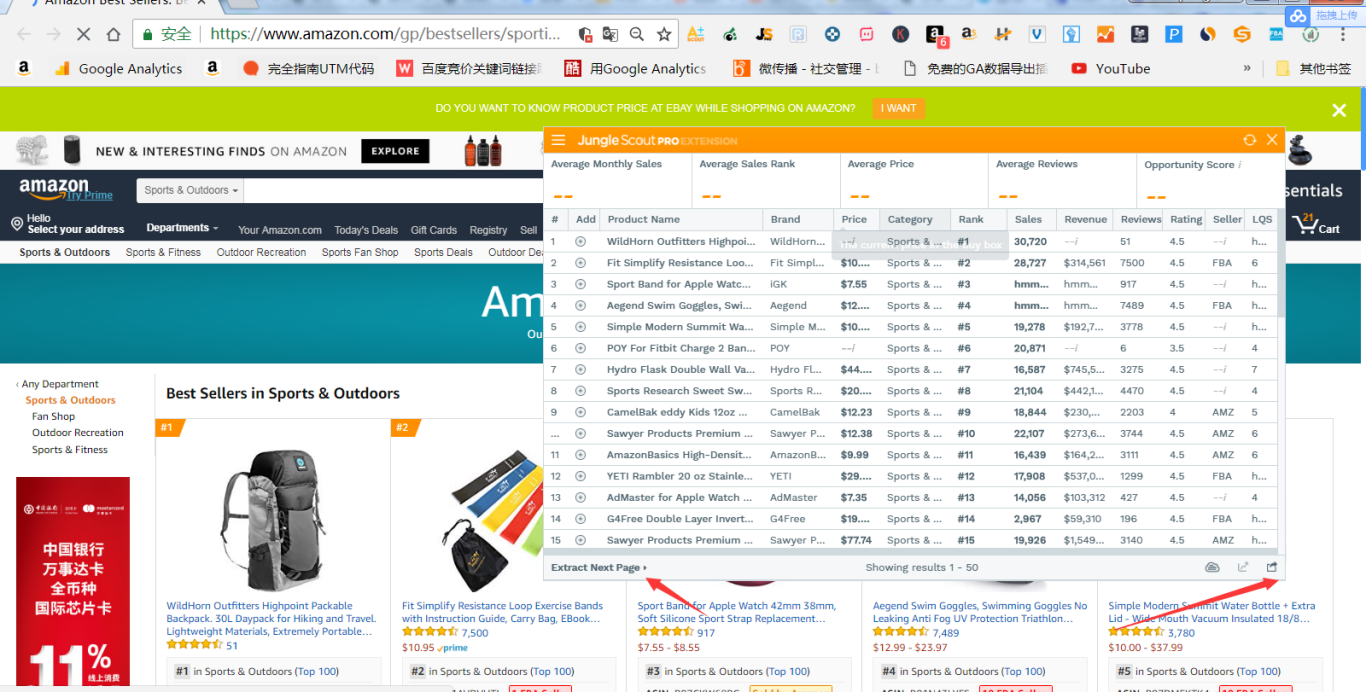Click the Chrome address bar URL
Image resolution: width=1366 pixels, height=693 pixels.
click(385, 34)
